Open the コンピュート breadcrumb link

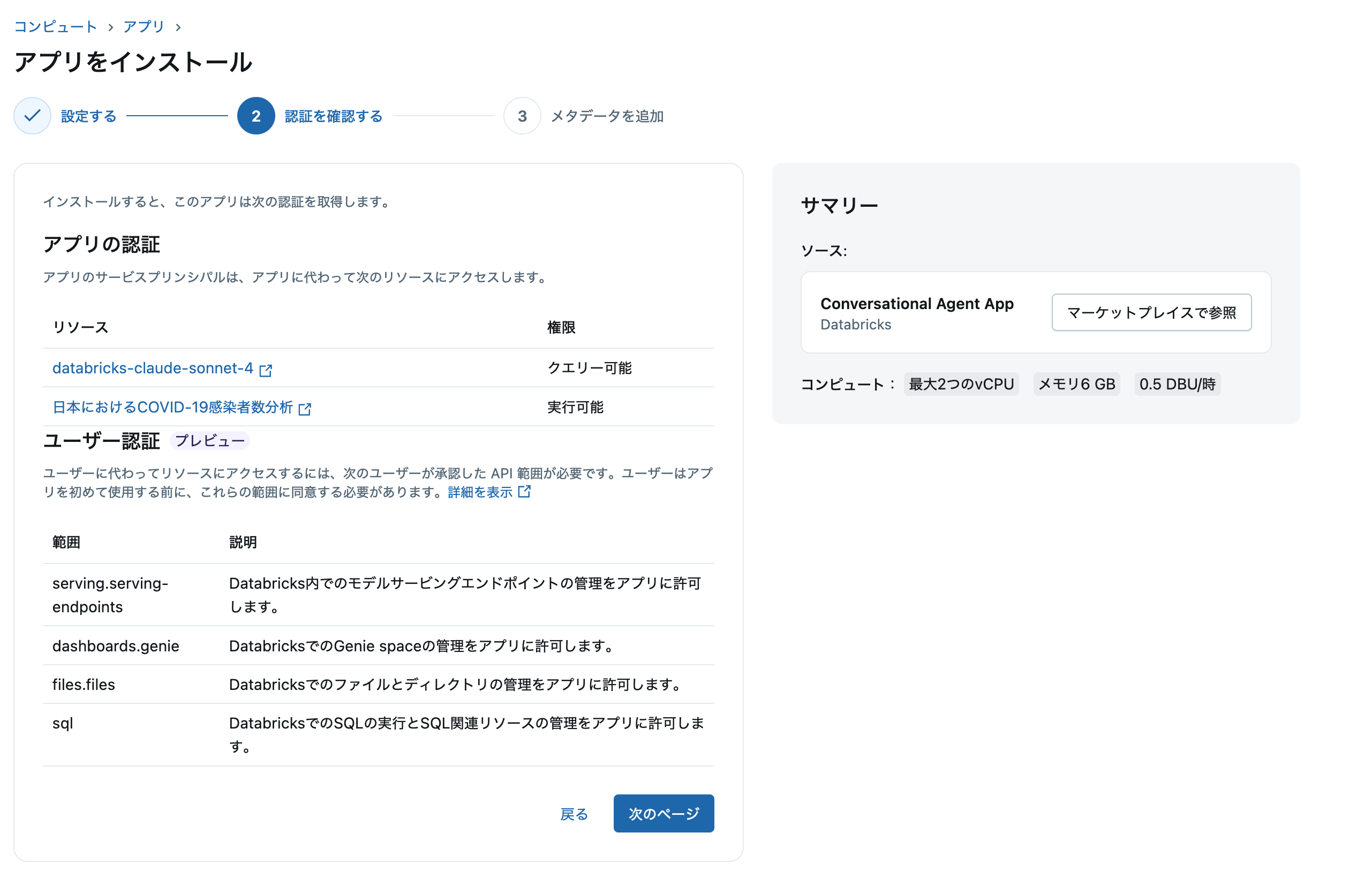(x=55, y=26)
